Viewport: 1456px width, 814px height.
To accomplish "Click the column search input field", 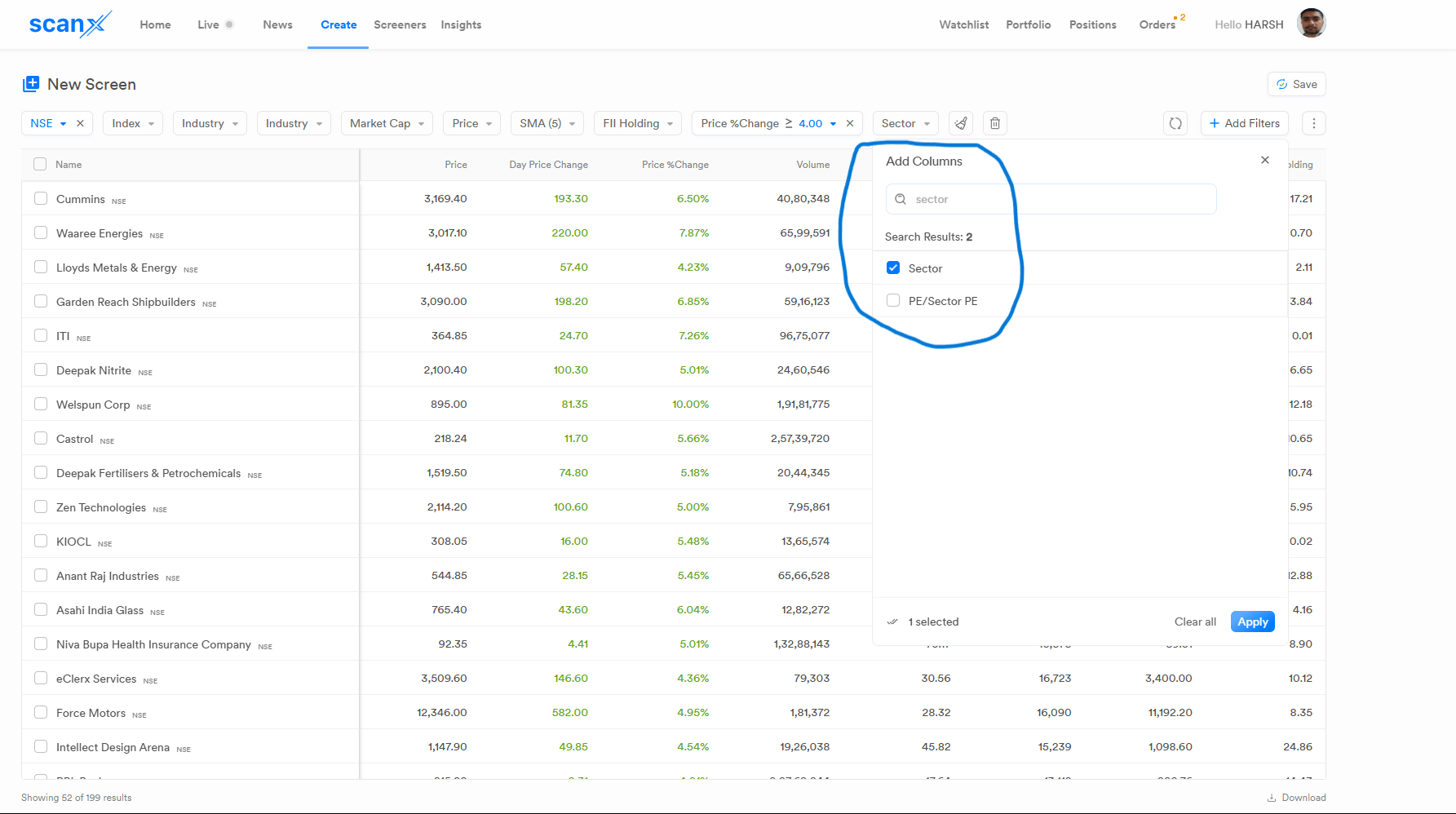I will pyautogui.click(x=1051, y=199).
